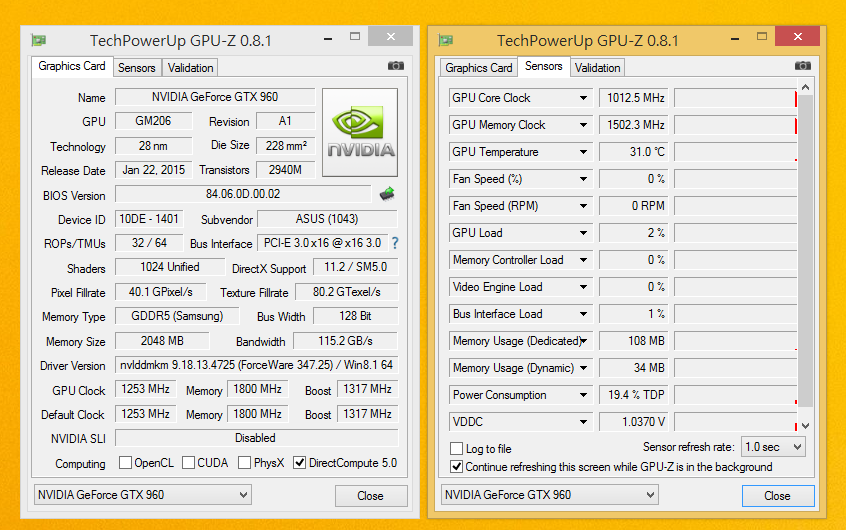The image size is (846, 530).
Task: Open the Validation tab in right window
Action: coord(597,68)
